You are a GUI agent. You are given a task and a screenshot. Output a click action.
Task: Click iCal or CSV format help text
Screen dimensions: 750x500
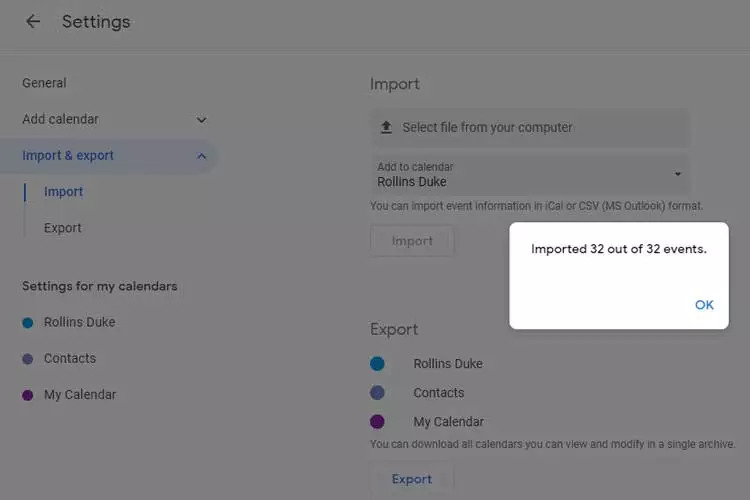point(536,206)
